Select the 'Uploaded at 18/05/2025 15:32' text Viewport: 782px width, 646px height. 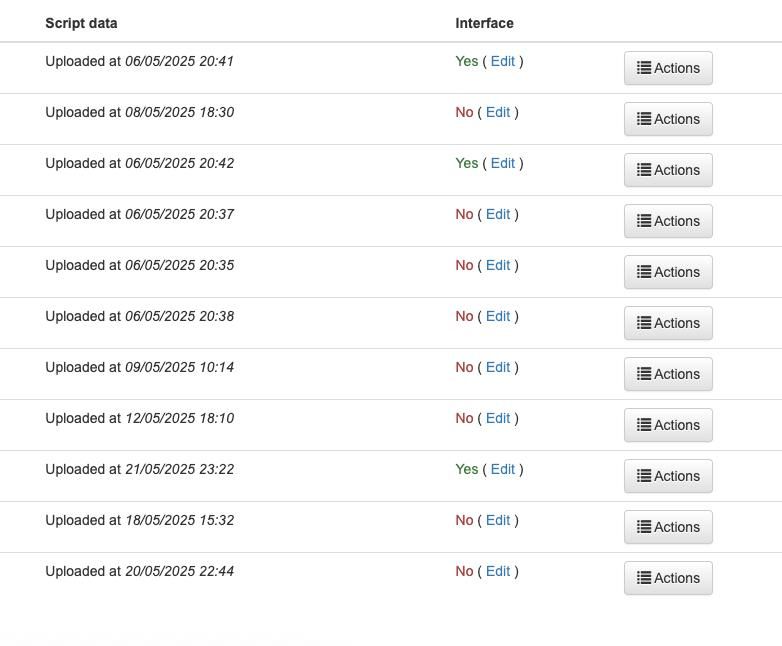(x=139, y=520)
